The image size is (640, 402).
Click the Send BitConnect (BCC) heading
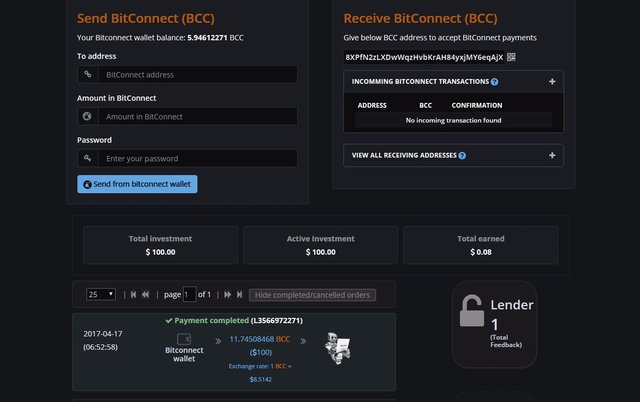click(146, 18)
